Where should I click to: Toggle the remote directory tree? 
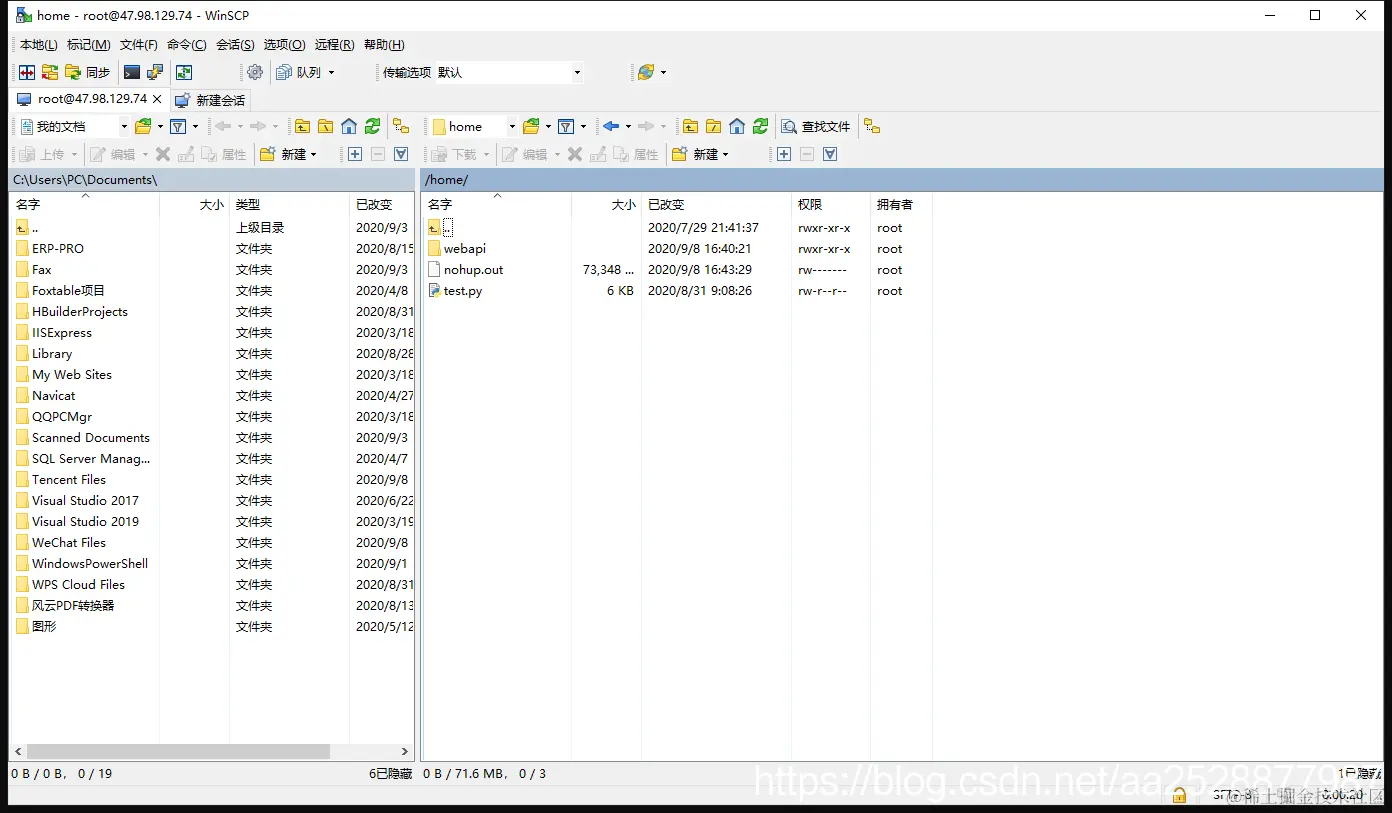click(872, 126)
